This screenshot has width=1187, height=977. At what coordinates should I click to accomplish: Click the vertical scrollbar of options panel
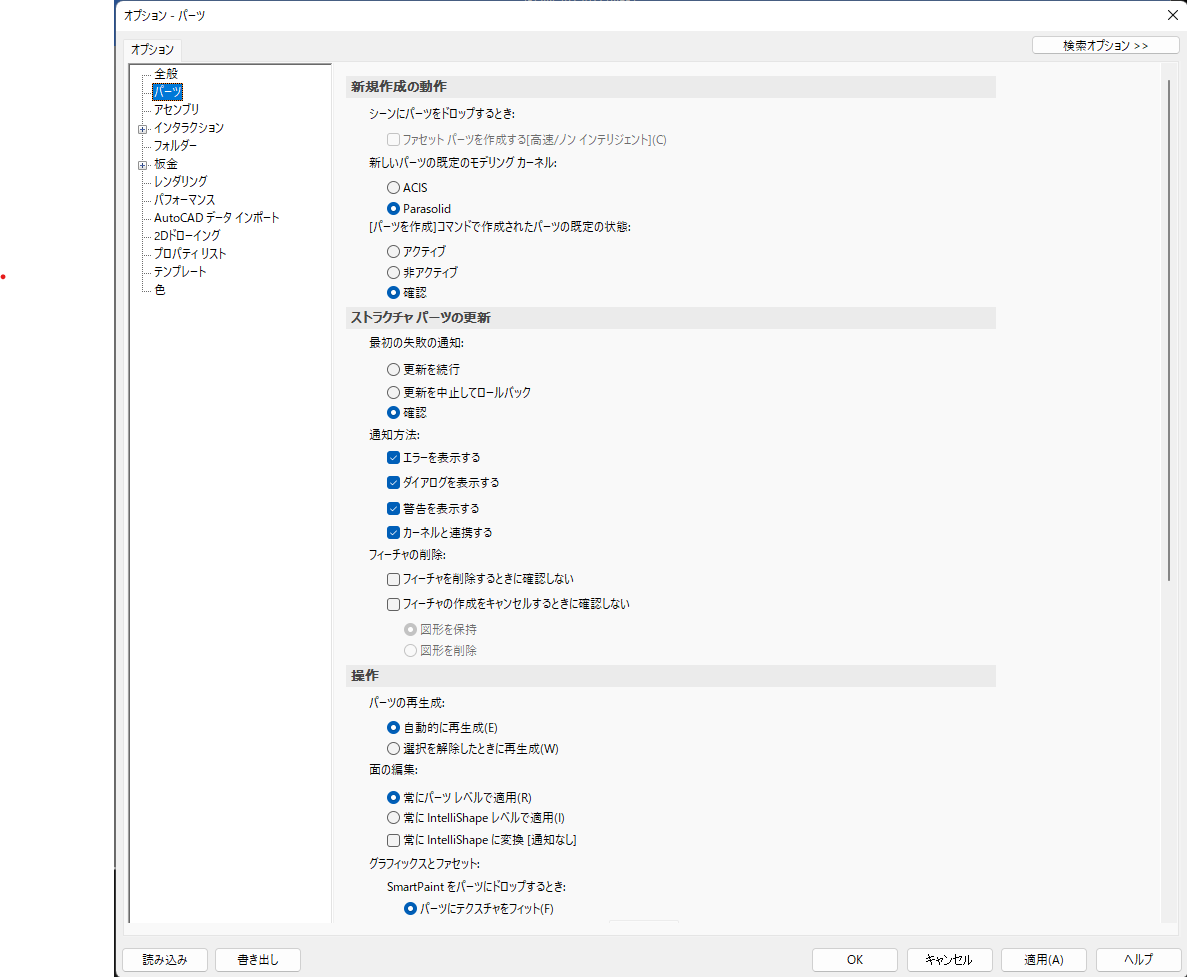click(x=1168, y=330)
